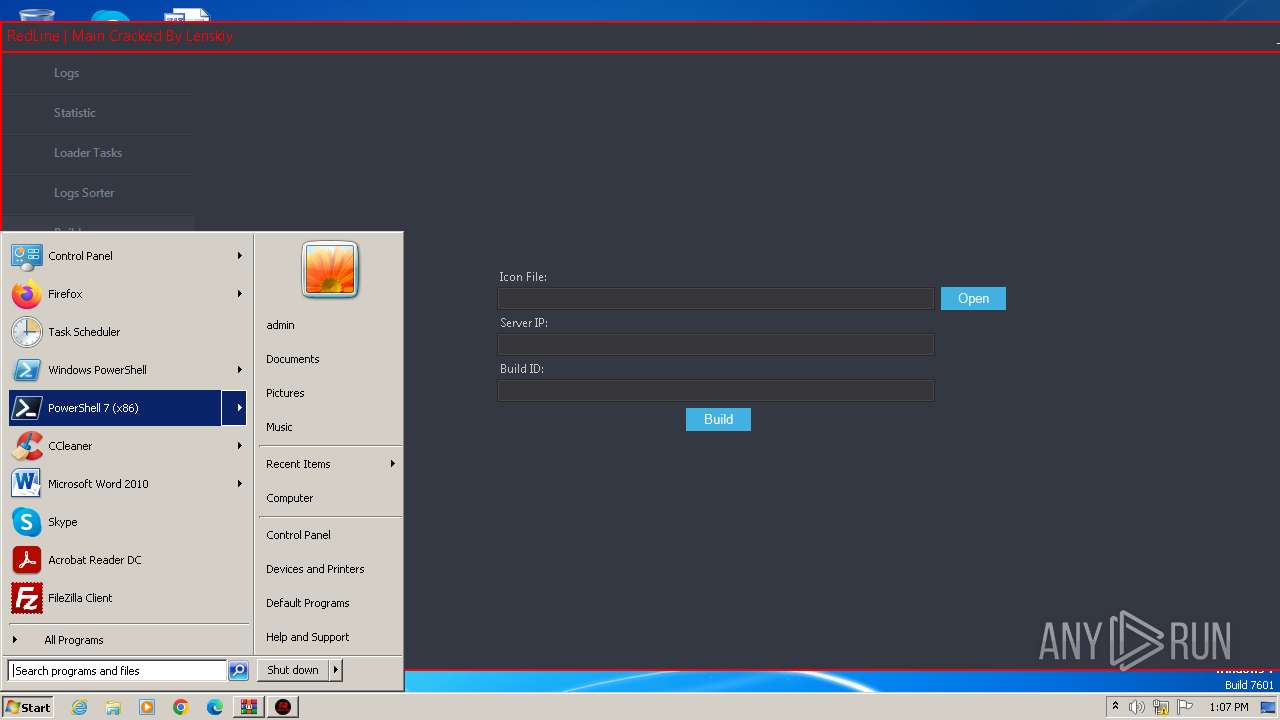Image resolution: width=1280 pixels, height=720 pixels.
Task: Open Documents from Start menu
Action: click(x=293, y=359)
